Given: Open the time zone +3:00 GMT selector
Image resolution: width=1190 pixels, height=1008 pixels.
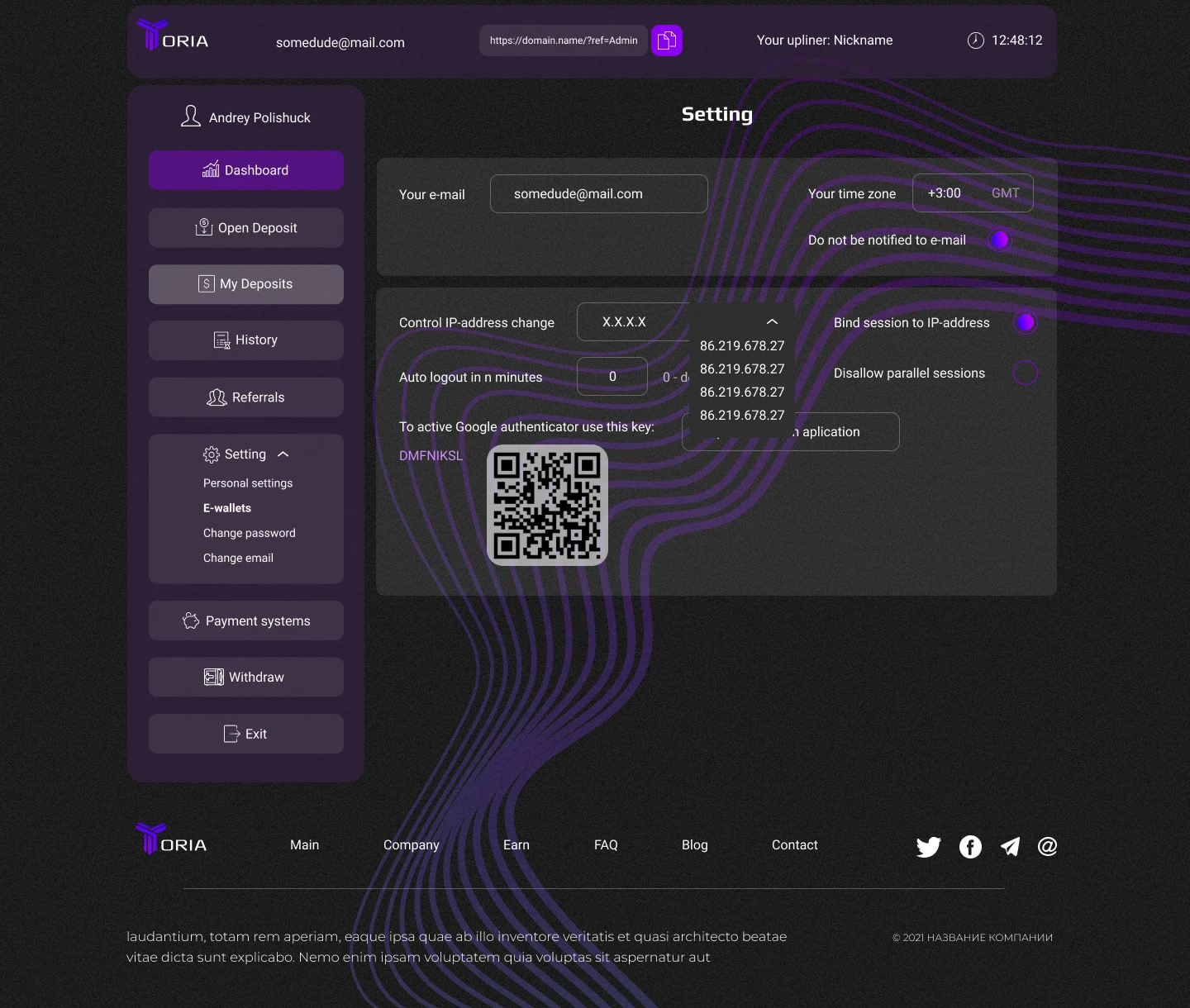Looking at the screenshot, I should pos(973,193).
